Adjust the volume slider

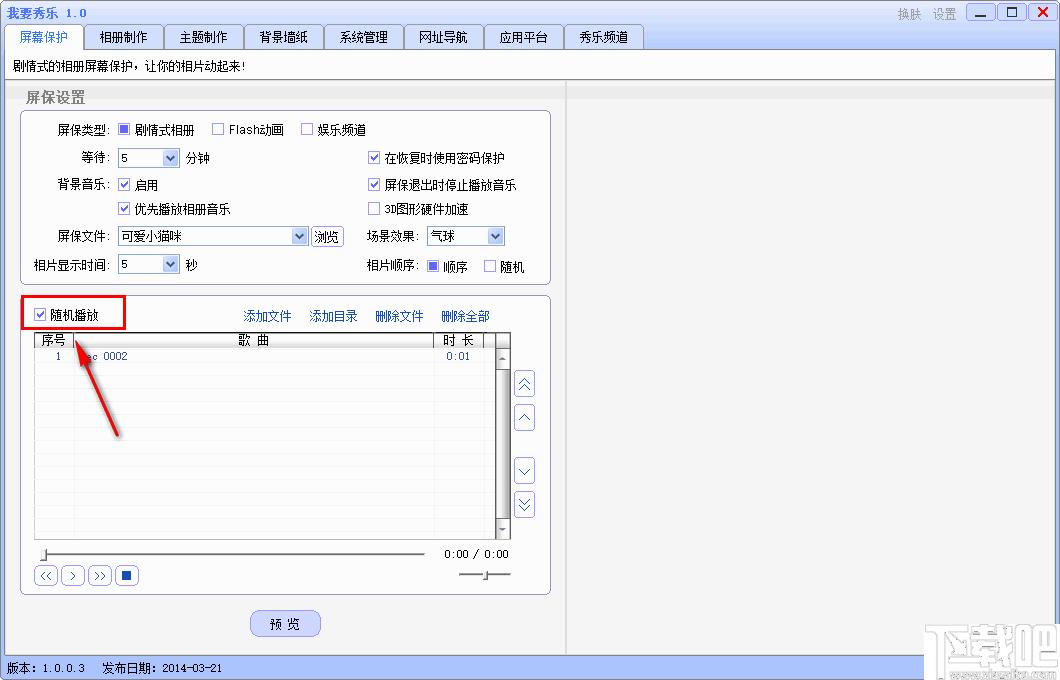click(485, 574)
